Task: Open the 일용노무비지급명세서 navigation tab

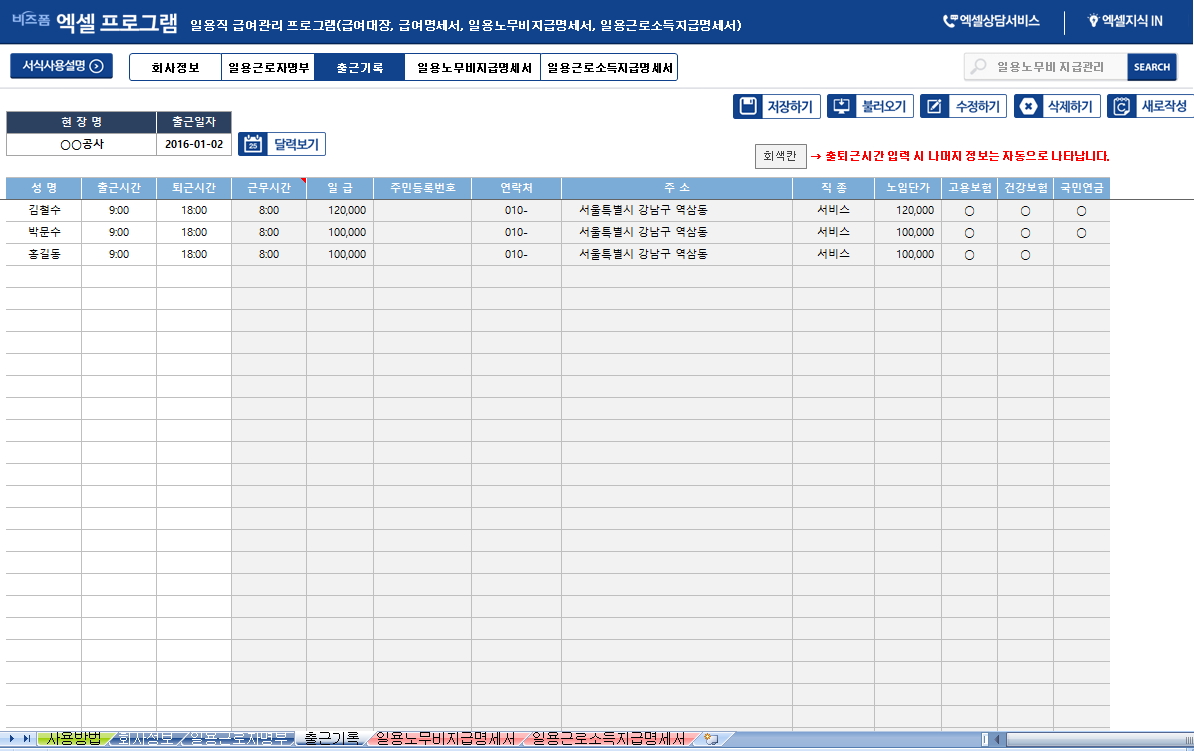Action: 473,68
